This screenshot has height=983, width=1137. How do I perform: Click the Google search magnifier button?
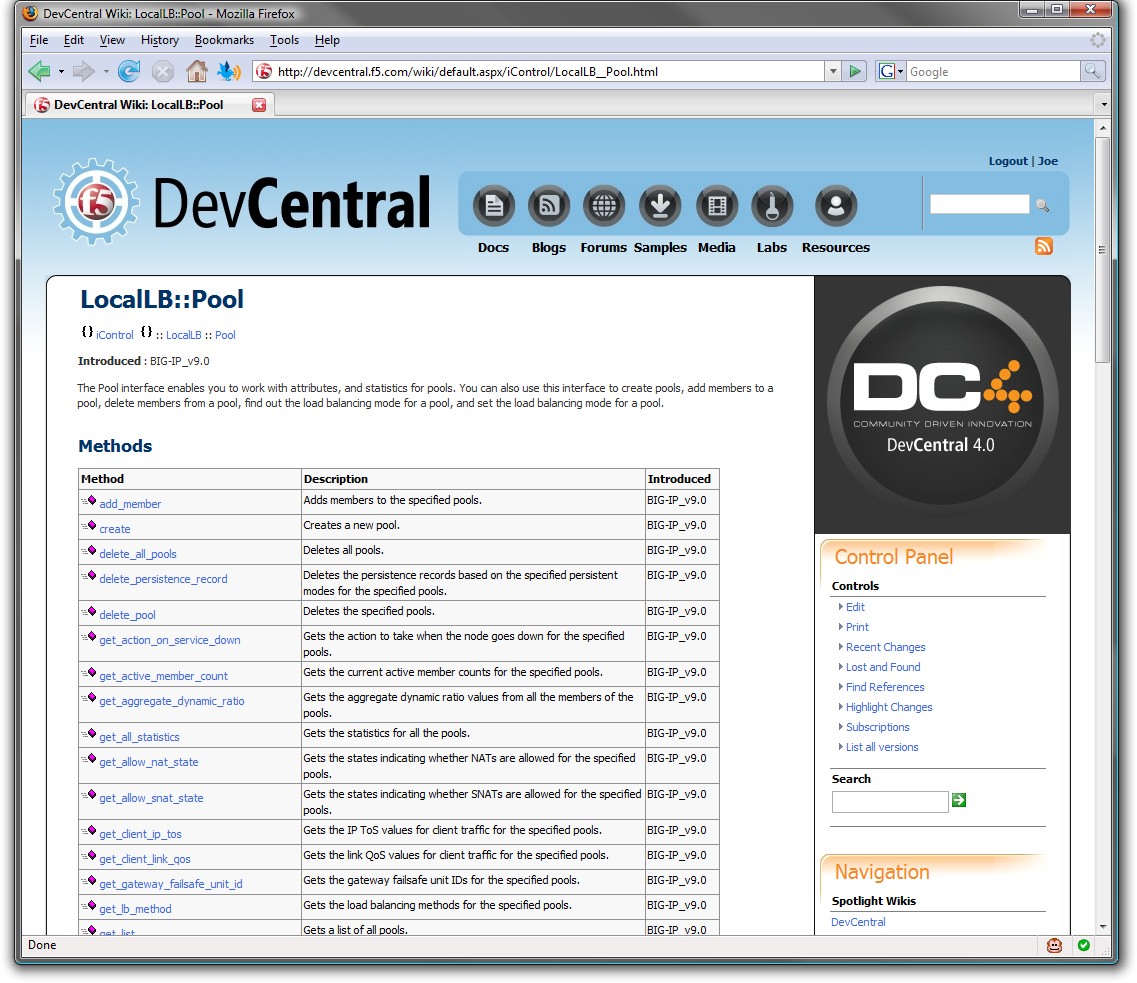tap(1092, 71)
